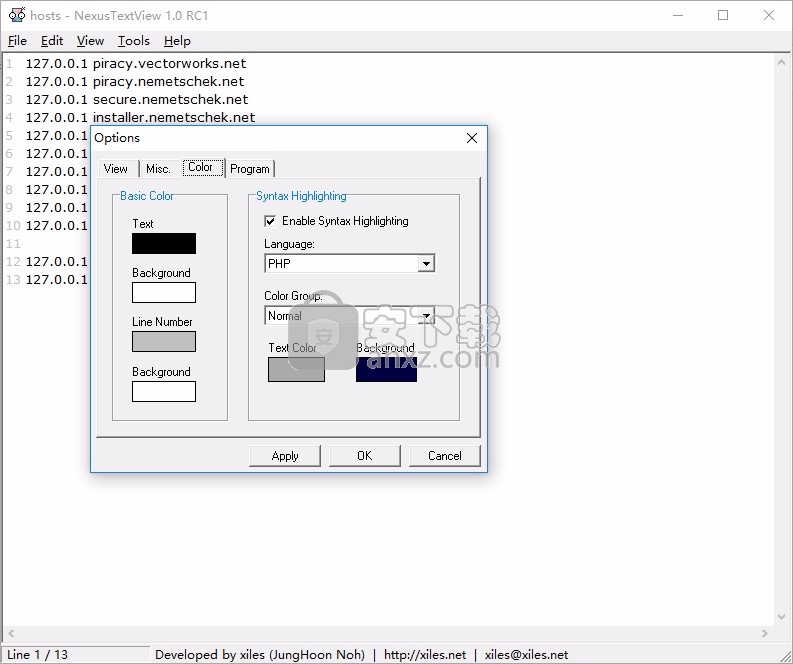Switch to the View tab in Options
The height and width of the screenshot is (664, 793).
pos(116,168)
